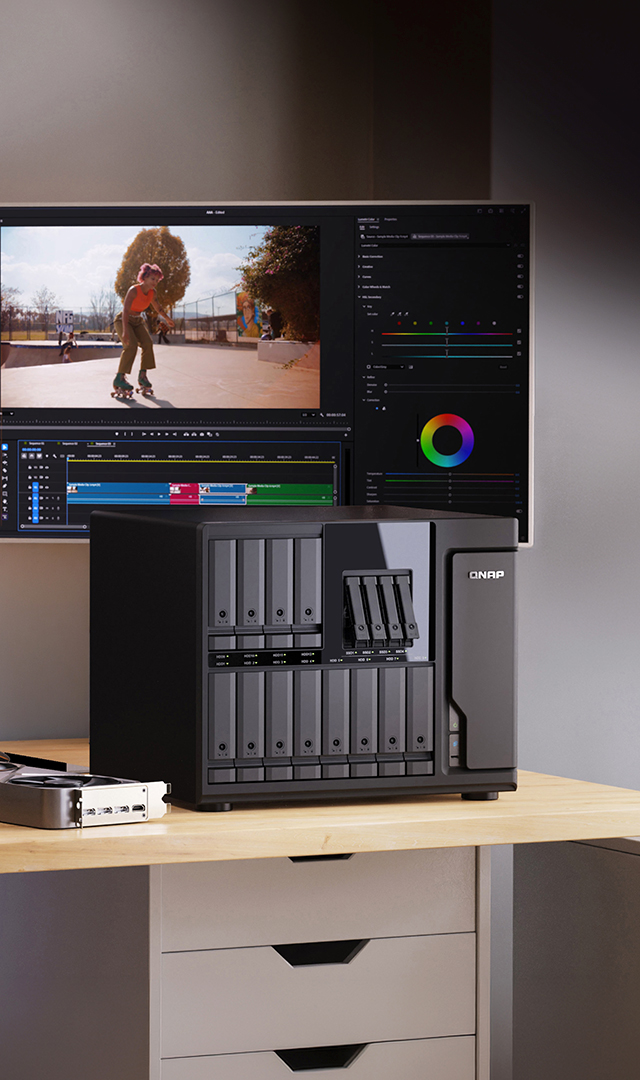The height and width of the screenshot is (1080, 640).
Task: Click the Lift button in the transport bar
Action: (x=186, y=434)
